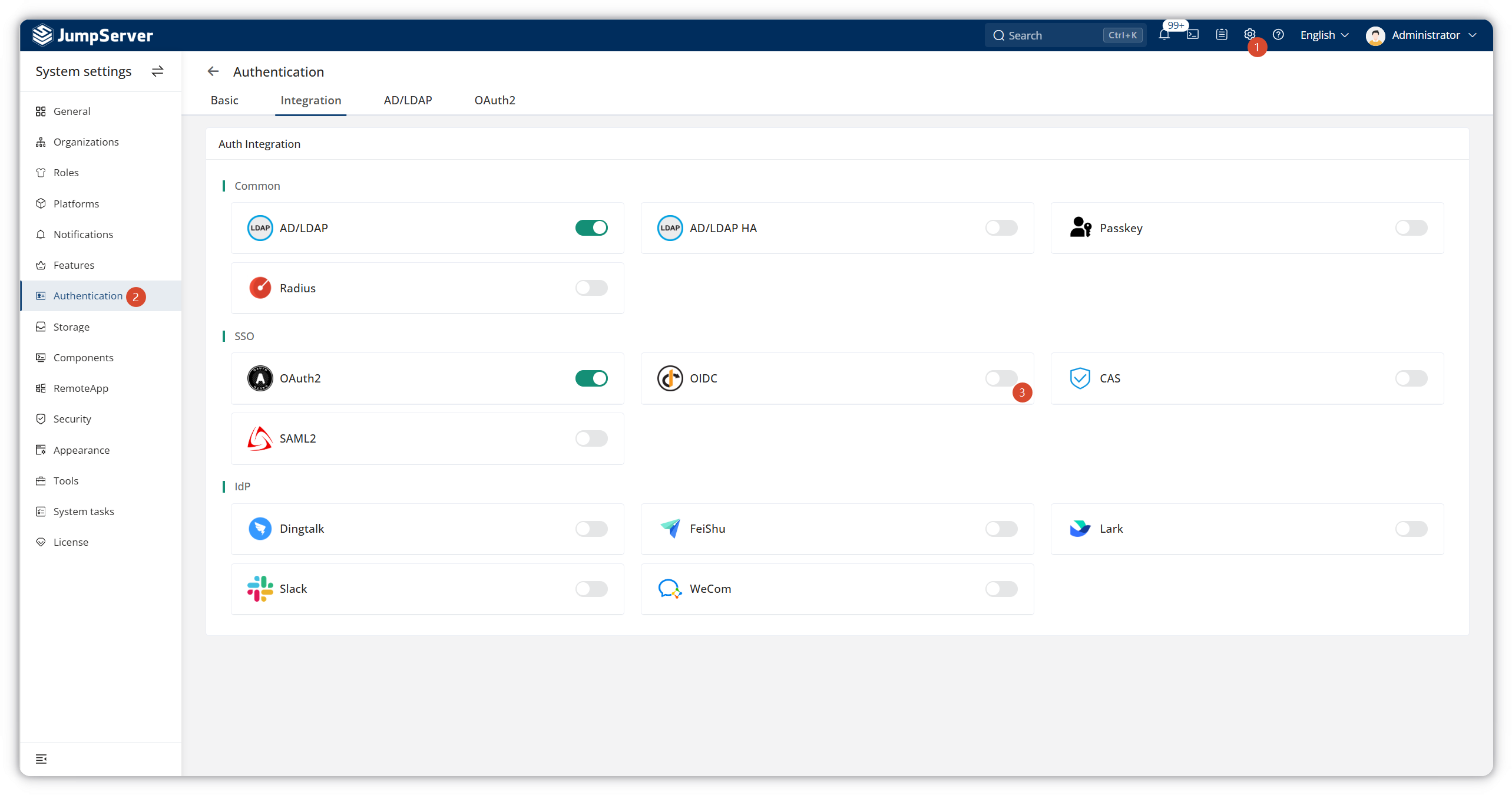Click the Slack logo icon
The image size is (1512, 795).
pos(260,589)
